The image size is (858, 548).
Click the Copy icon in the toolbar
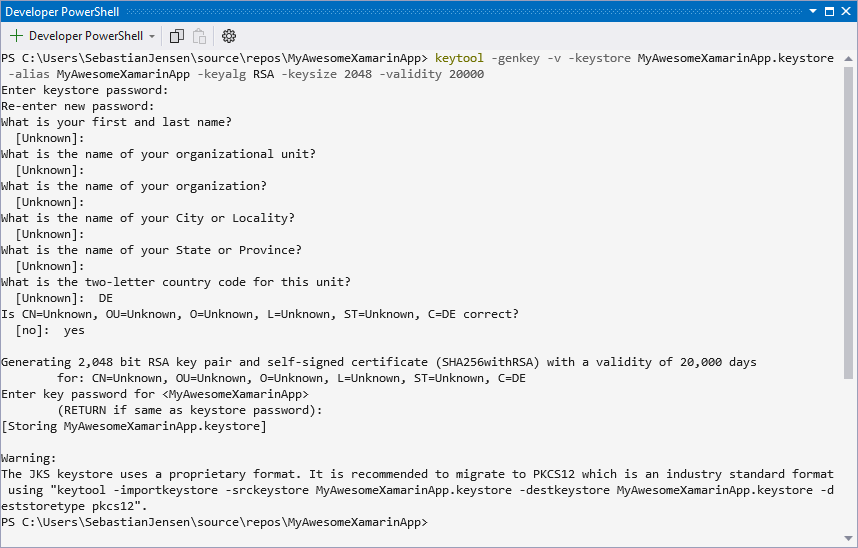pyautogui.click(x=177, y=36)
